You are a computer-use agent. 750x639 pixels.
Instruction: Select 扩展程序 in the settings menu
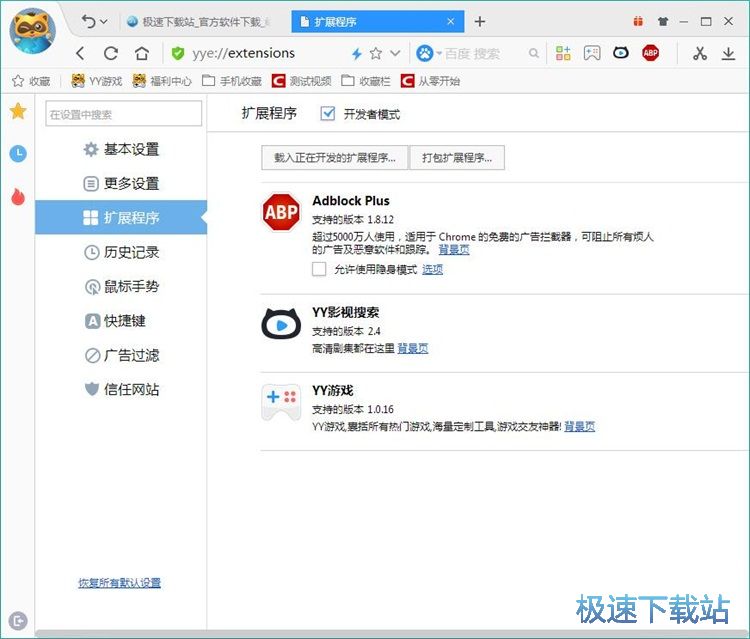[121, 218]
